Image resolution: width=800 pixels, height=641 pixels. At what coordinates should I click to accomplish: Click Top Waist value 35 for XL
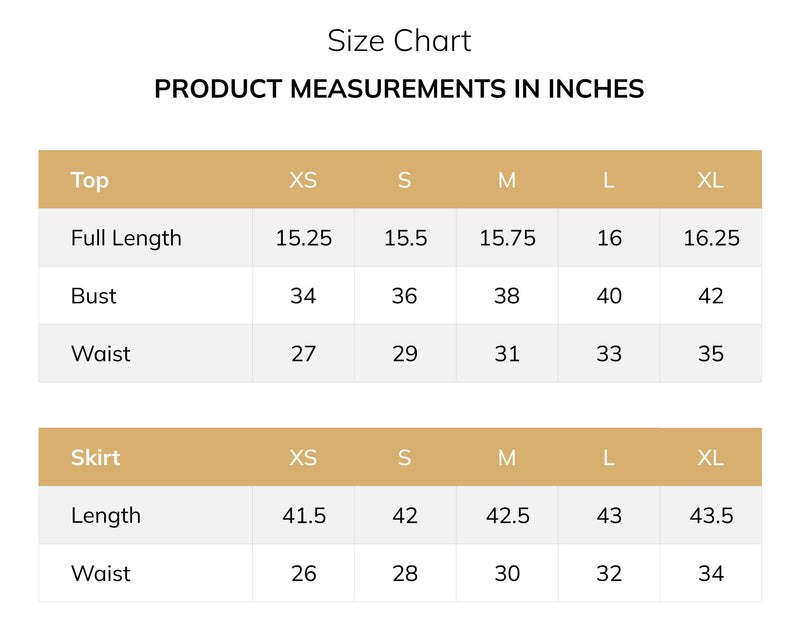coord(711,353)
